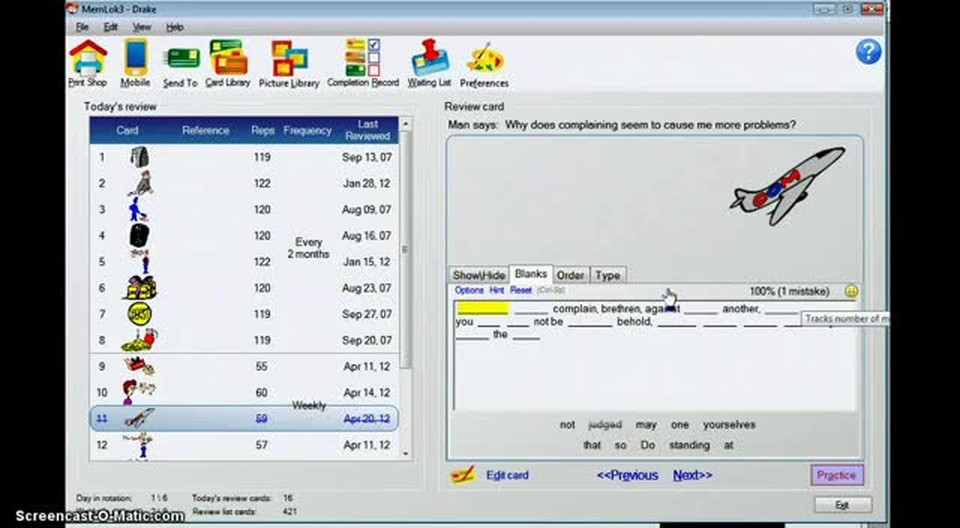Go to the Next>> card

692,475
